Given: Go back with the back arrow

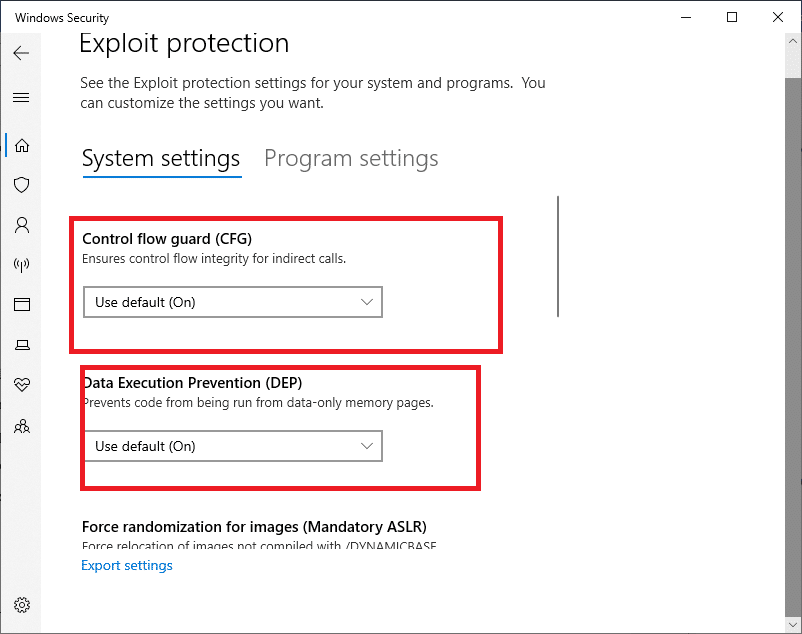Looking at the screenshot, I should pos(21,53).
